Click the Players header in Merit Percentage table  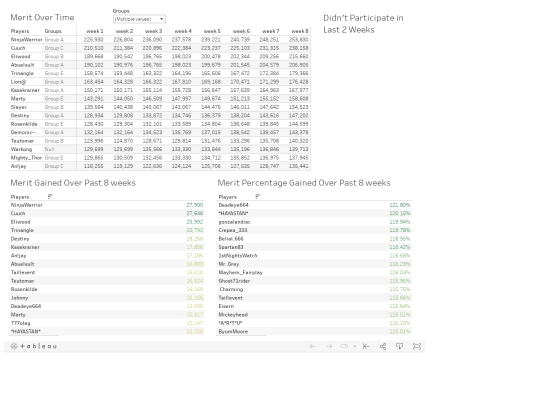[228, 197]
